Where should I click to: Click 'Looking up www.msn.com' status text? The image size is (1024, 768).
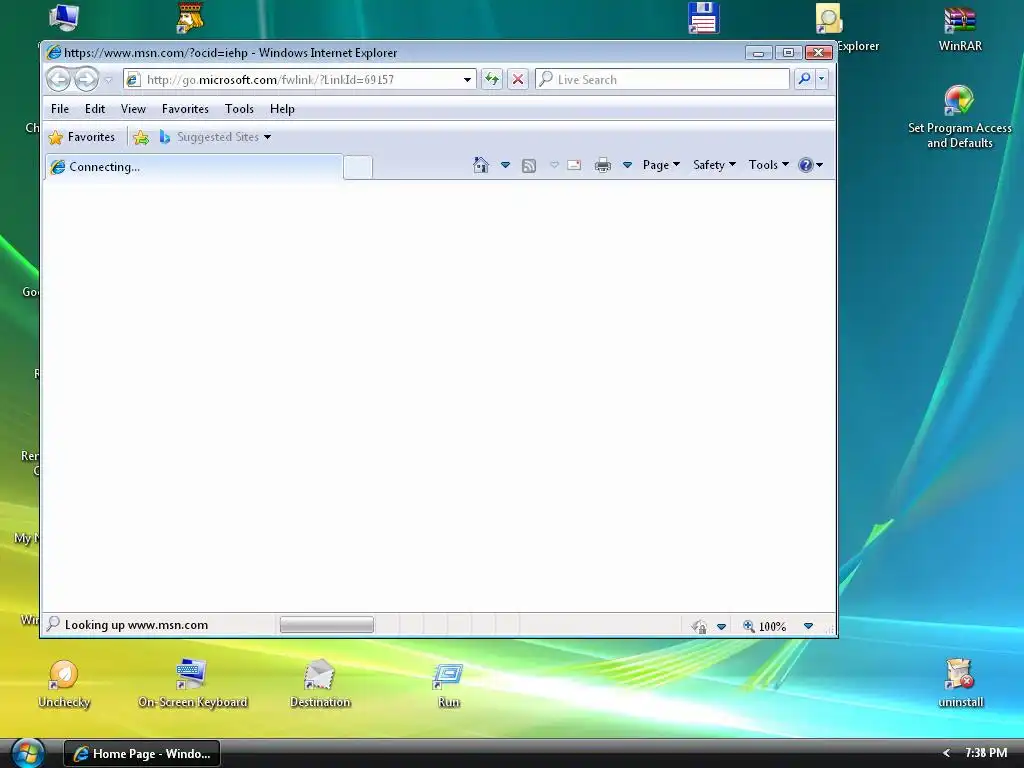136,625
